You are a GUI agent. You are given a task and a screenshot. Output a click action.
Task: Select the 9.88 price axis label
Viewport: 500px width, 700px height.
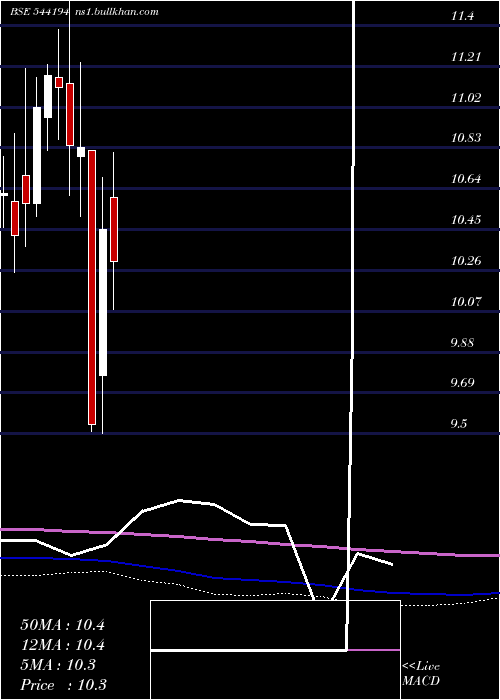pyautogui.click(x=463, y=343)
